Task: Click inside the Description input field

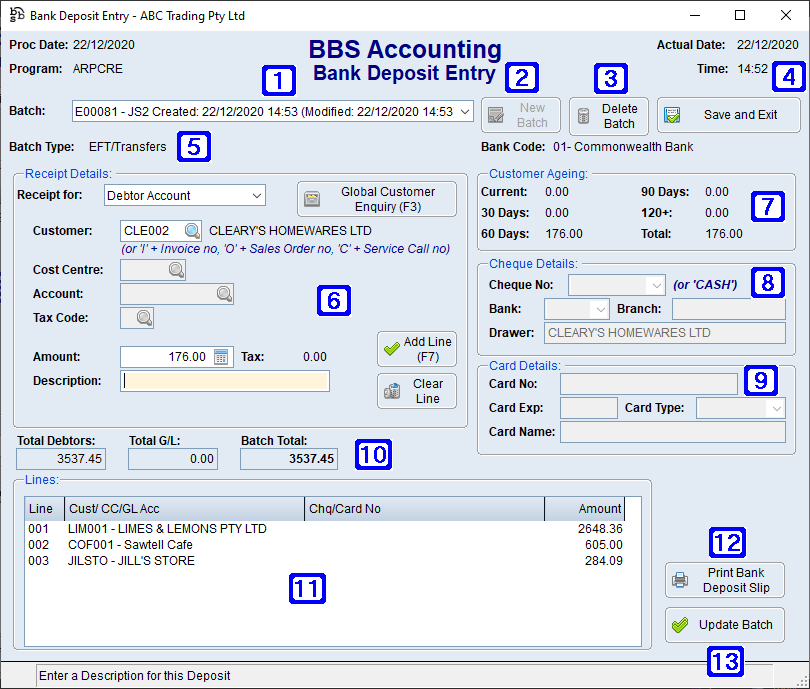Action: point(225,381)
